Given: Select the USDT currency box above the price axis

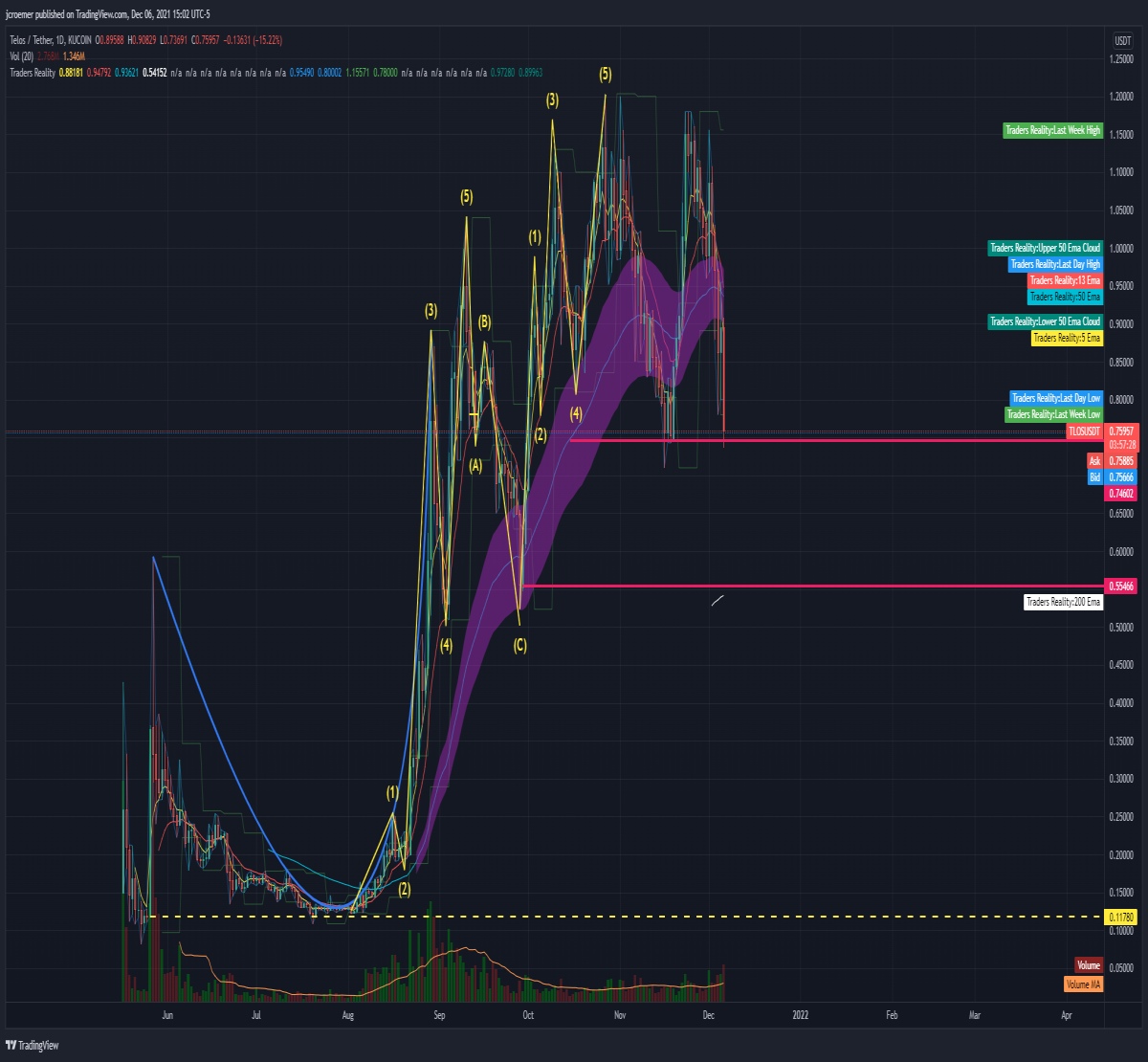Looking at the screenshot, I should pyautogui.click(x=1122, y=41).
